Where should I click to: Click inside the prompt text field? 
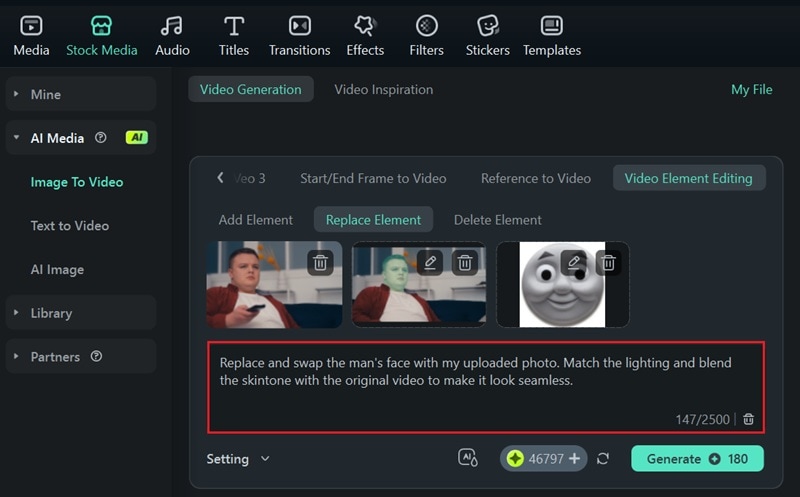(486, 387)
